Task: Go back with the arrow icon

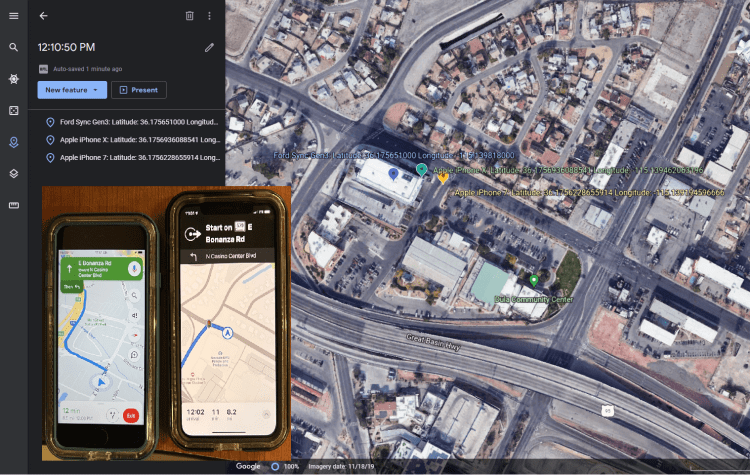Action: click(43, 16)
